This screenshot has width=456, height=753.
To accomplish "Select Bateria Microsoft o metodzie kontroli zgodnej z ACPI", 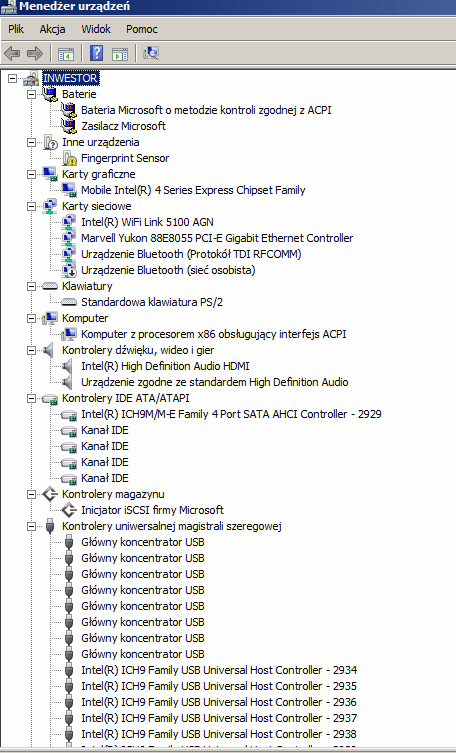I will [x=206, y=110].
